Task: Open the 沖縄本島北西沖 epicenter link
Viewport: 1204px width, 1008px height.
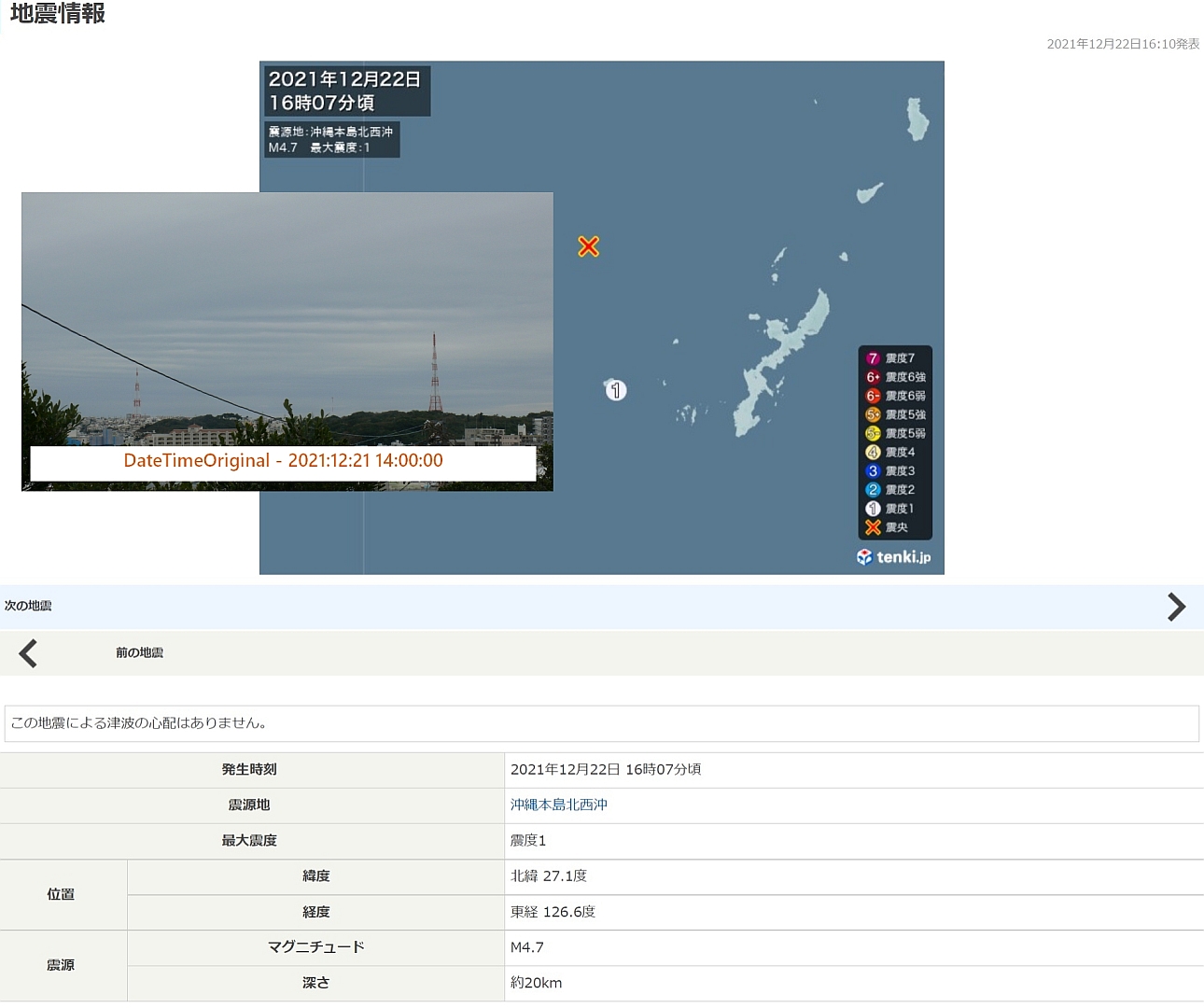Action: 558,805
